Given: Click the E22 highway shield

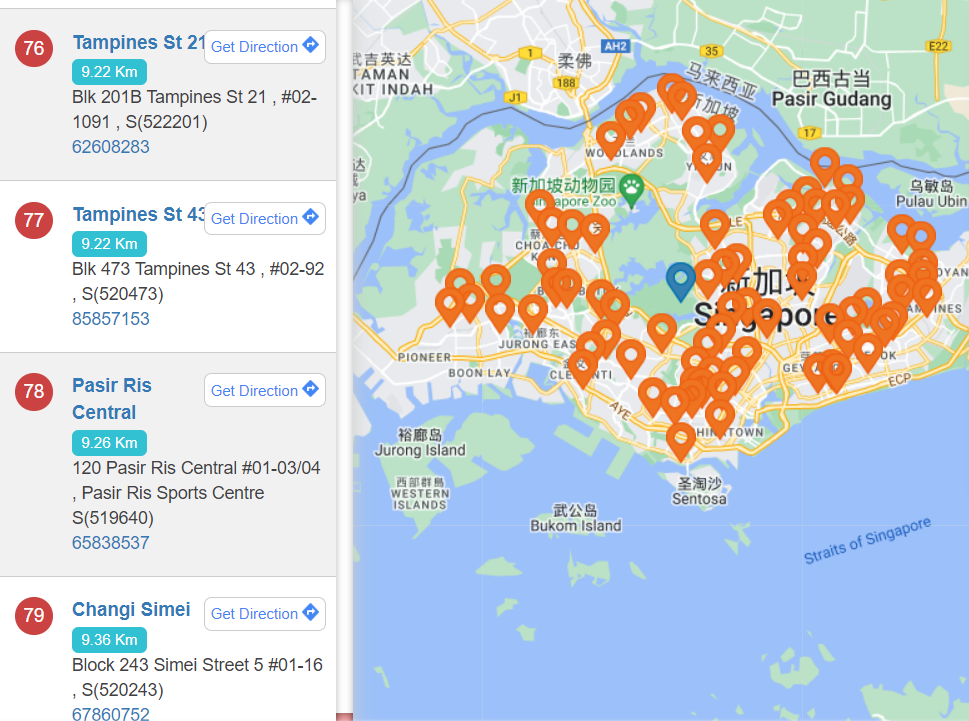Looking at the screenshot, I should (938, 46).
